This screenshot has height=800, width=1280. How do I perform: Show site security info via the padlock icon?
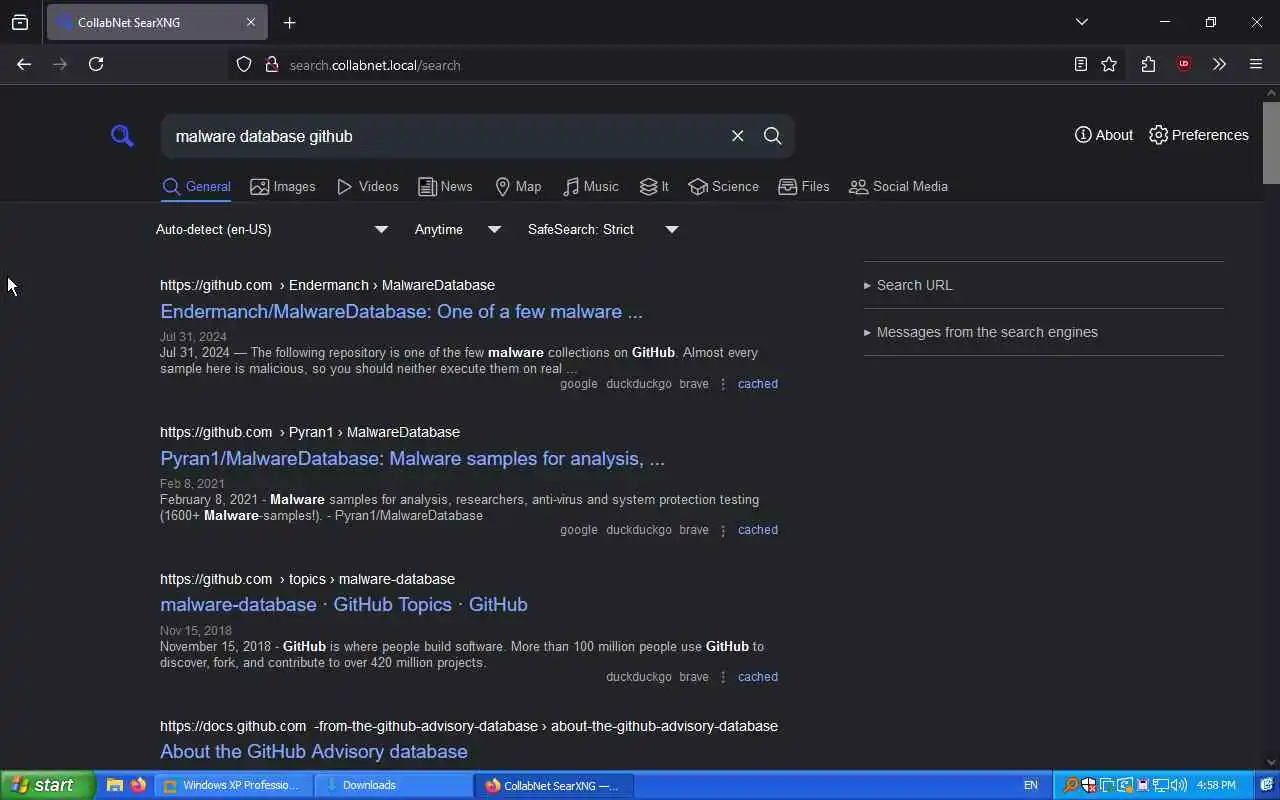[271, 64]
